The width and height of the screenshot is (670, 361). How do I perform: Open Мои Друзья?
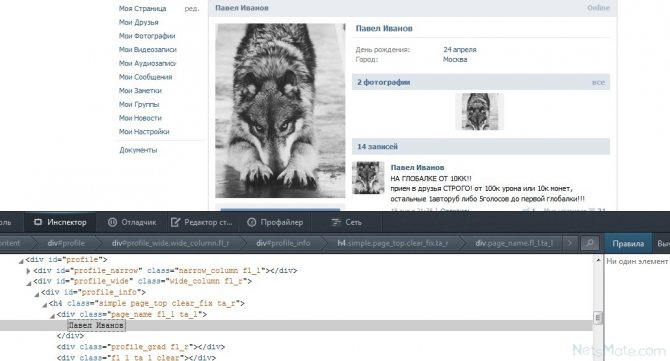[138, 22]
